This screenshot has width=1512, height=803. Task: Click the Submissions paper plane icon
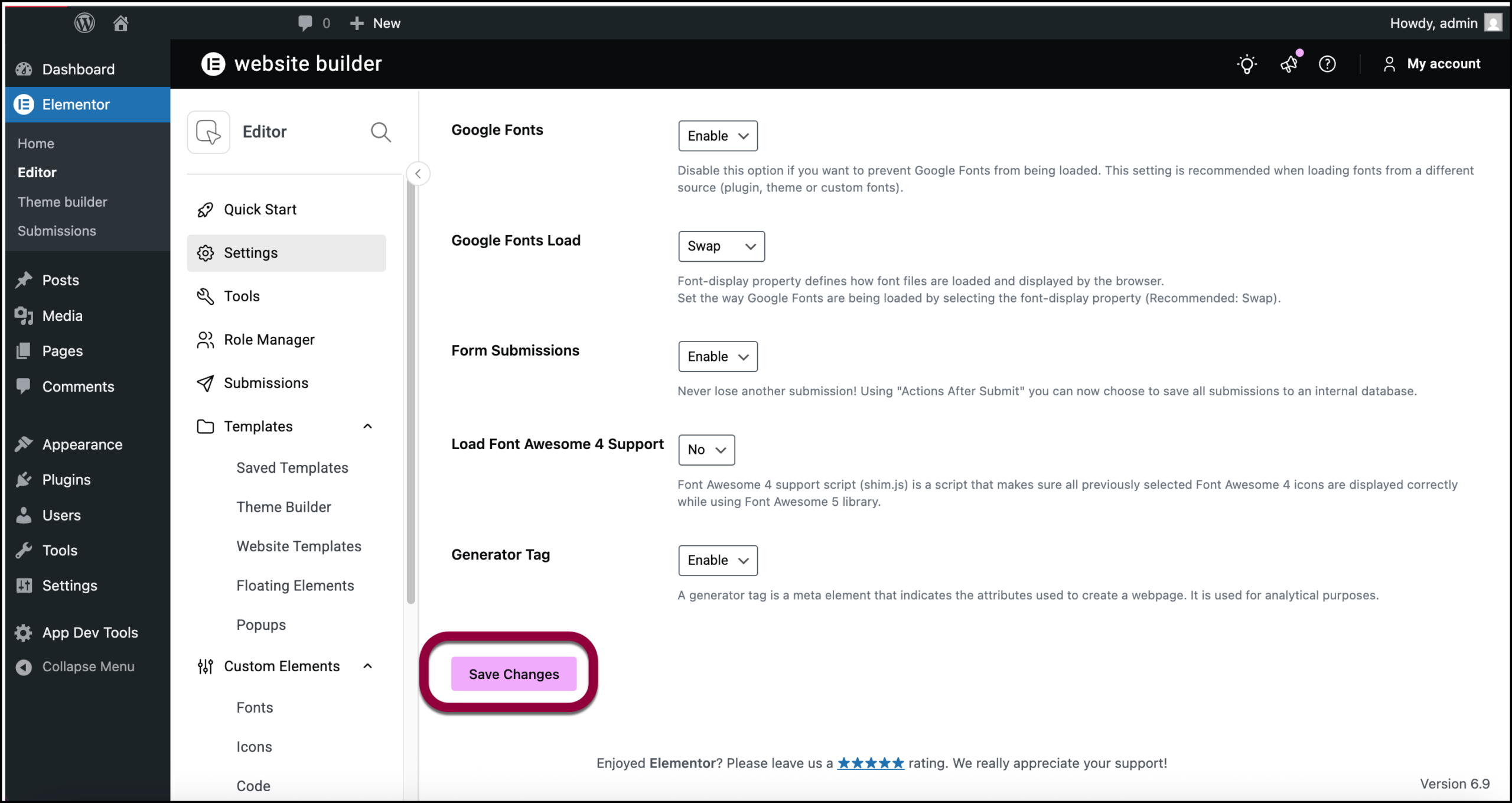pyautogui.click(x=205, y=383)
